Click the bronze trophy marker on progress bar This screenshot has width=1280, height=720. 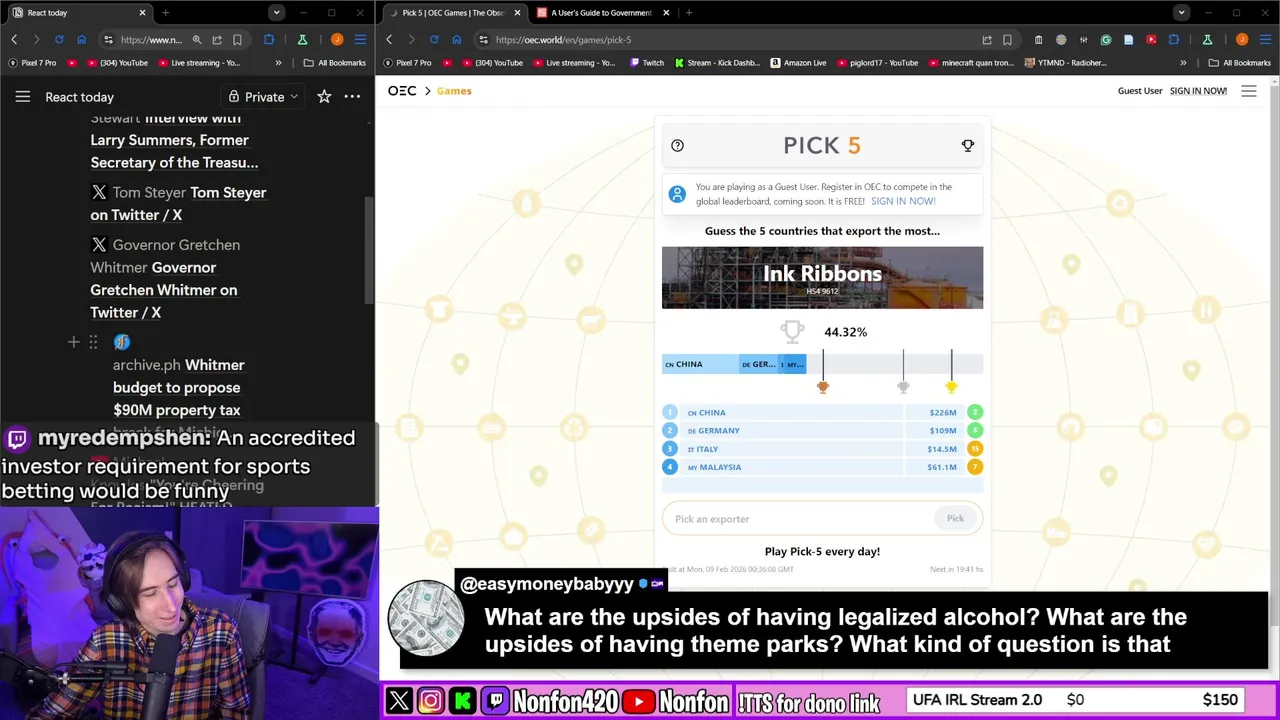[x=823, y=387]
